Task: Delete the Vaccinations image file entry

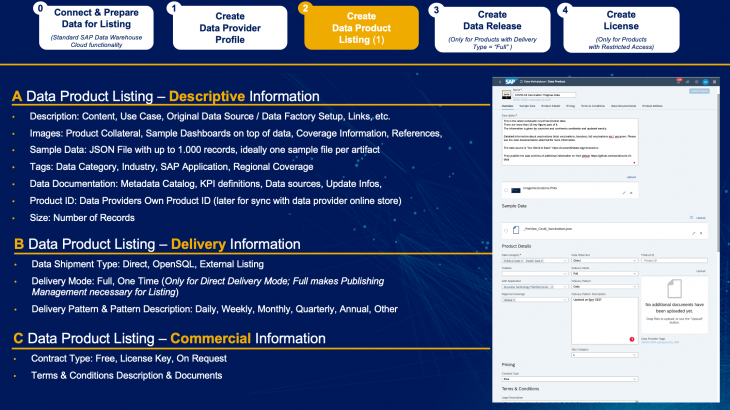Action: click(x=631, y=193)
